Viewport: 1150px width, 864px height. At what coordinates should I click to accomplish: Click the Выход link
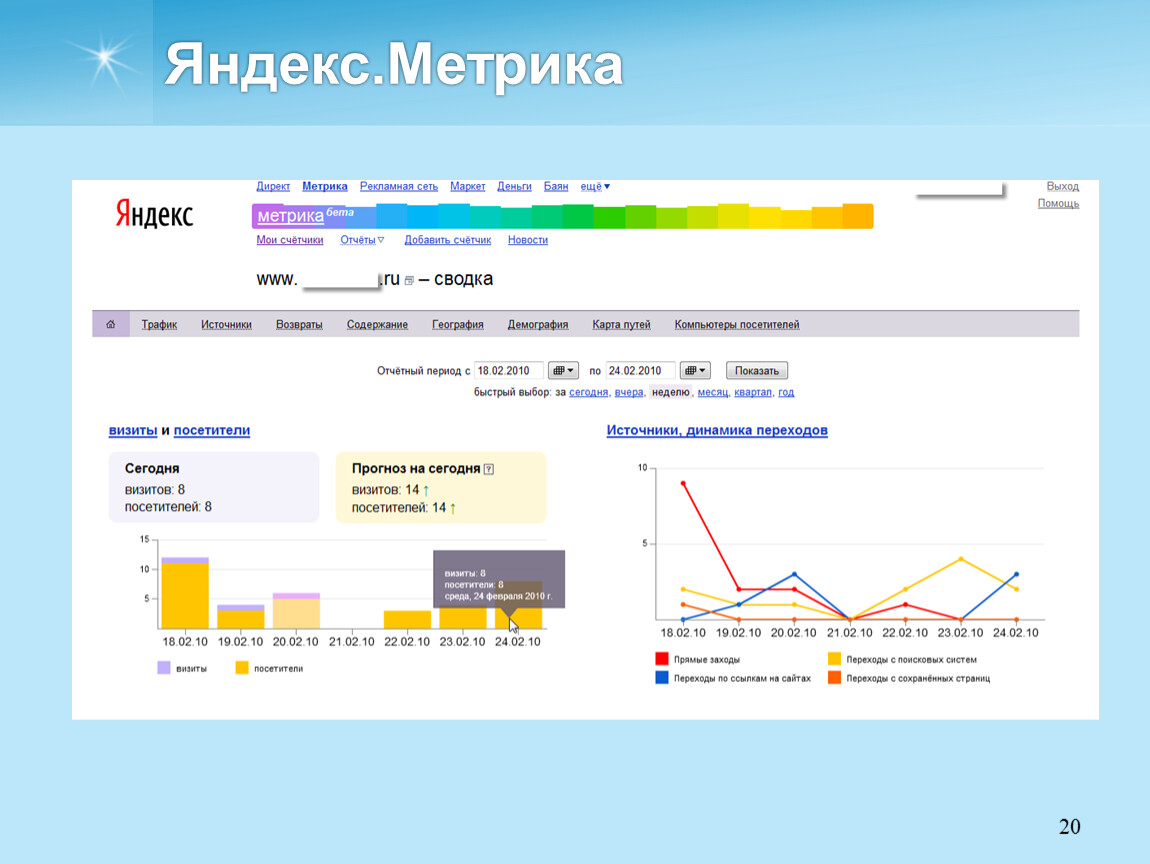click(1062, 186)
